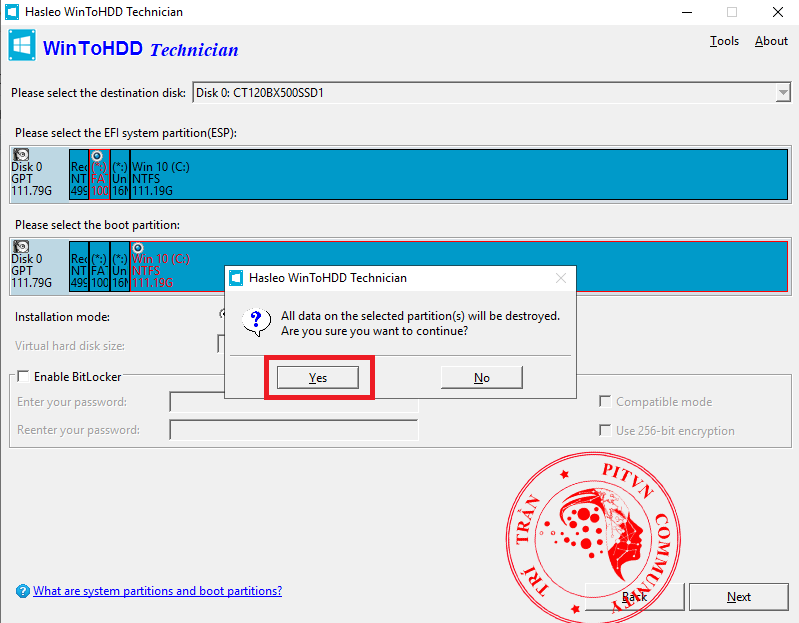Select the boot radio on Win 10 (C:)
The image size is (799, 623).
(x=138, y=248)
